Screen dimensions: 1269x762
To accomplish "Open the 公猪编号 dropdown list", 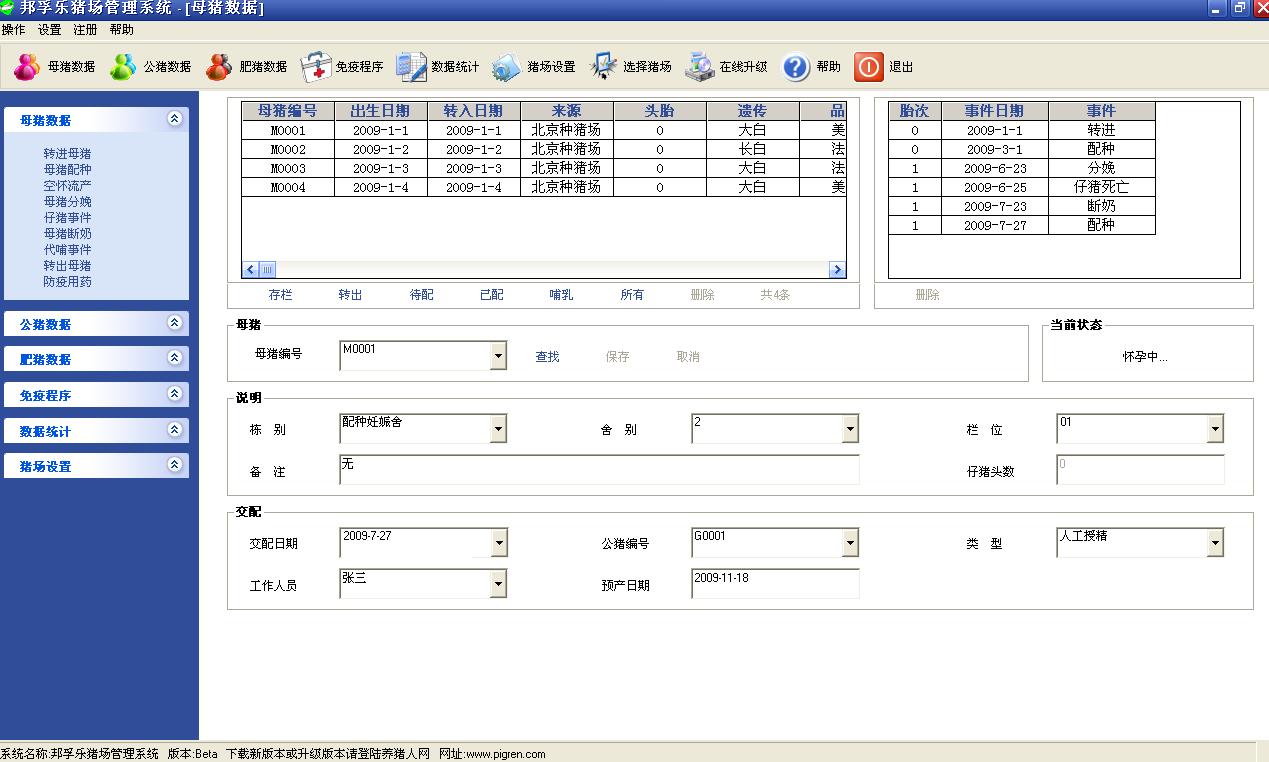I will 850,543.
